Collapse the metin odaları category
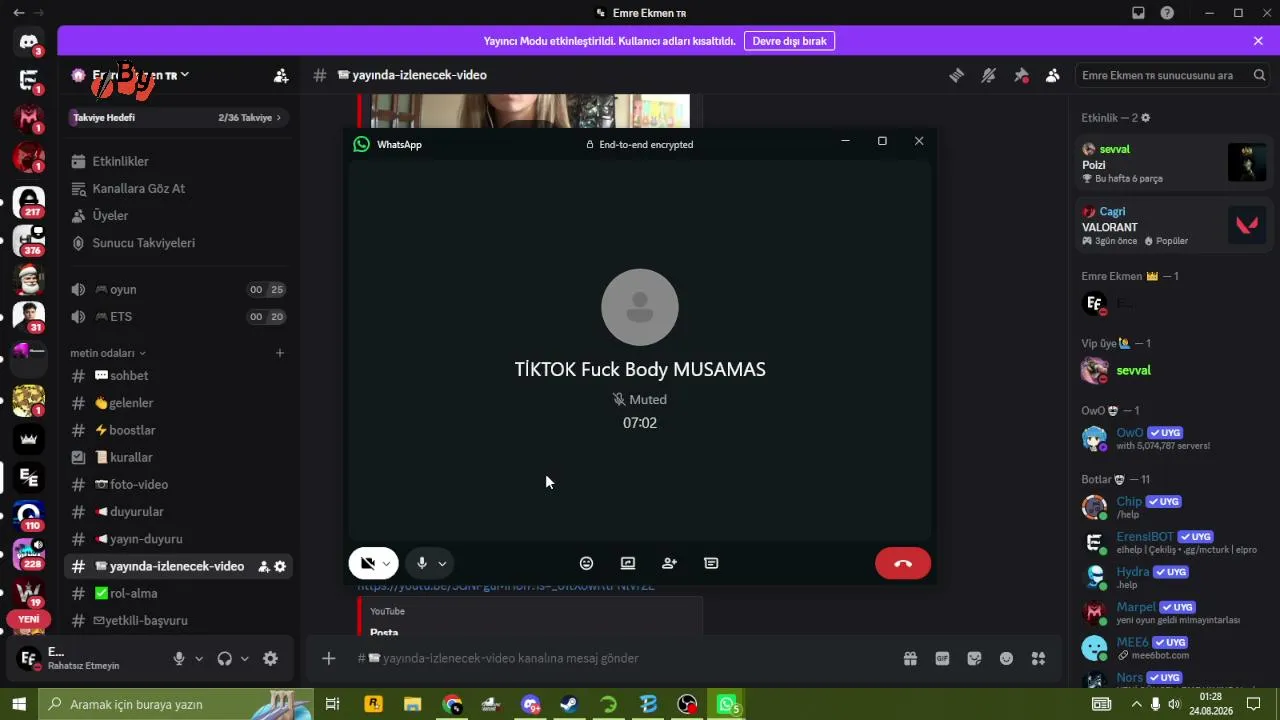The image size is (1280, 720). point(108,353)
